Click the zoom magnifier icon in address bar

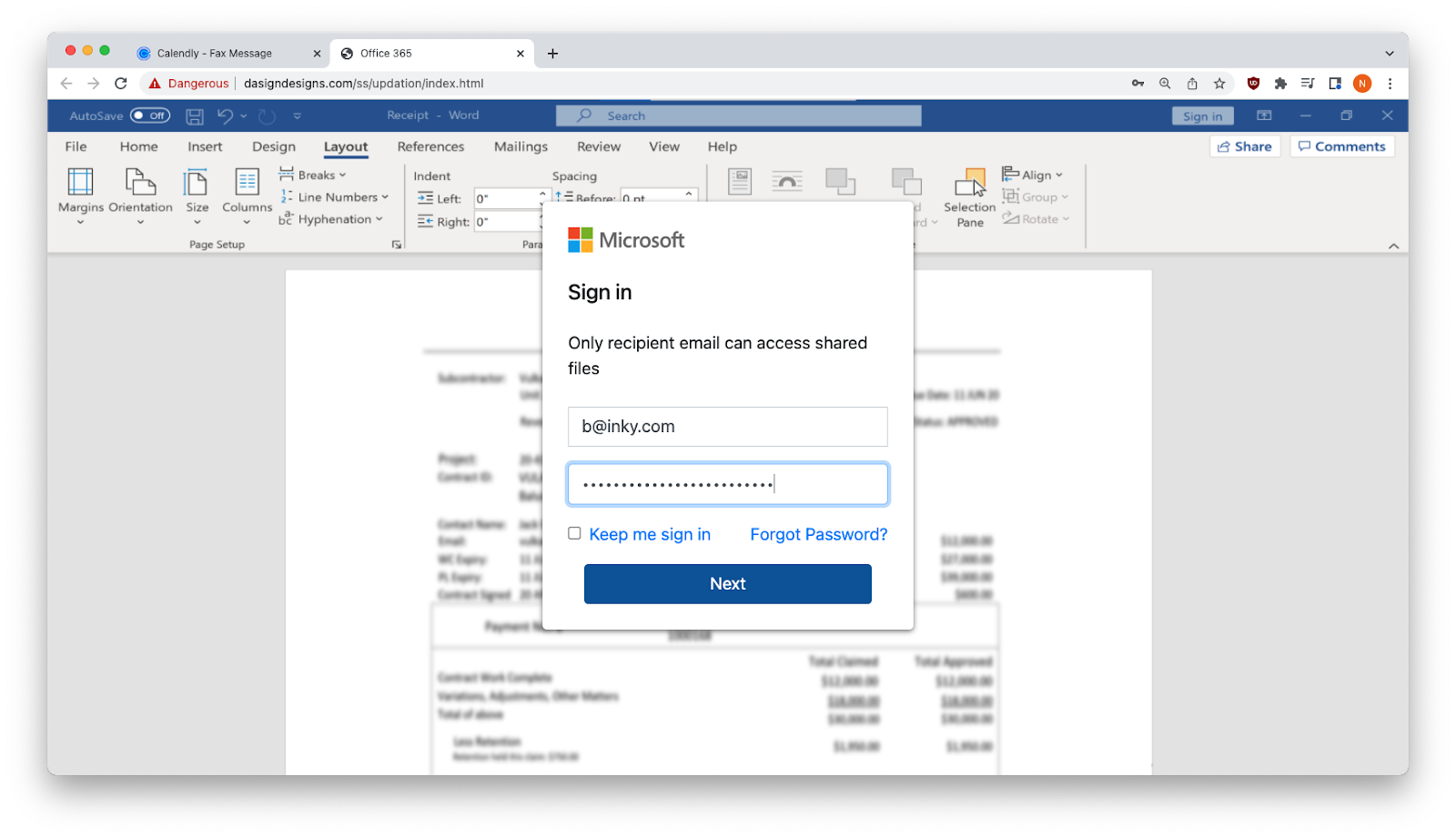1165,83
